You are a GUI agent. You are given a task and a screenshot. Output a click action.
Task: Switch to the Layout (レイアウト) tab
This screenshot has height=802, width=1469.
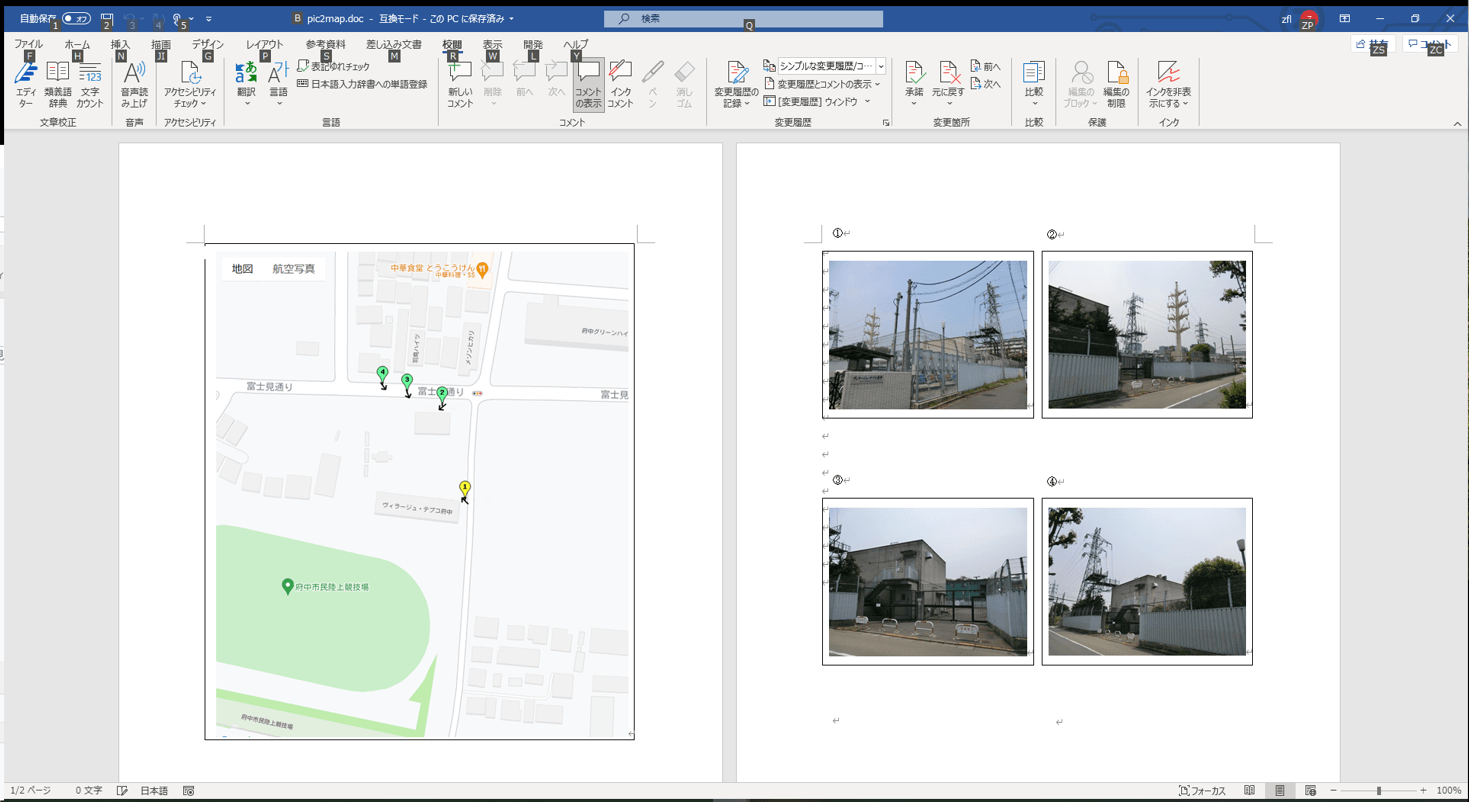click(x=265, y=45)
